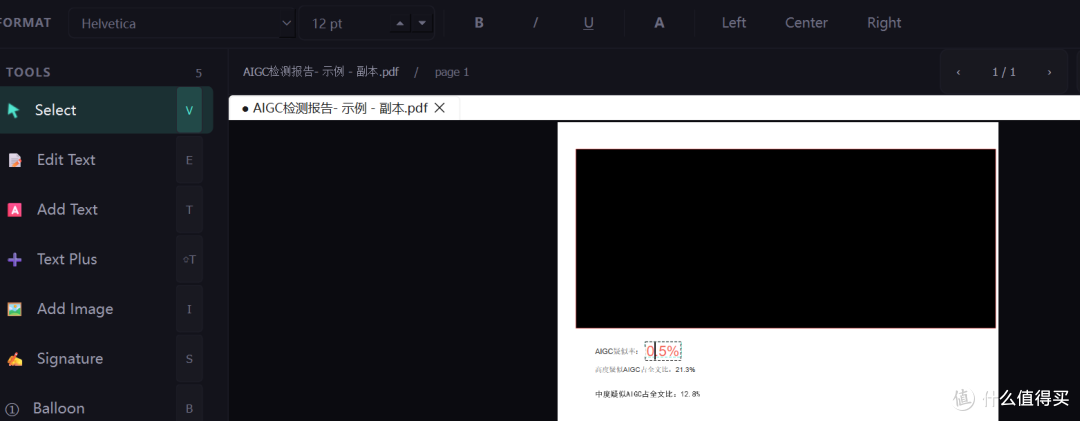Click the I shortcut badge for Add Image
This screenshot has width=1080, height=421.
click(x=189, y=309)
